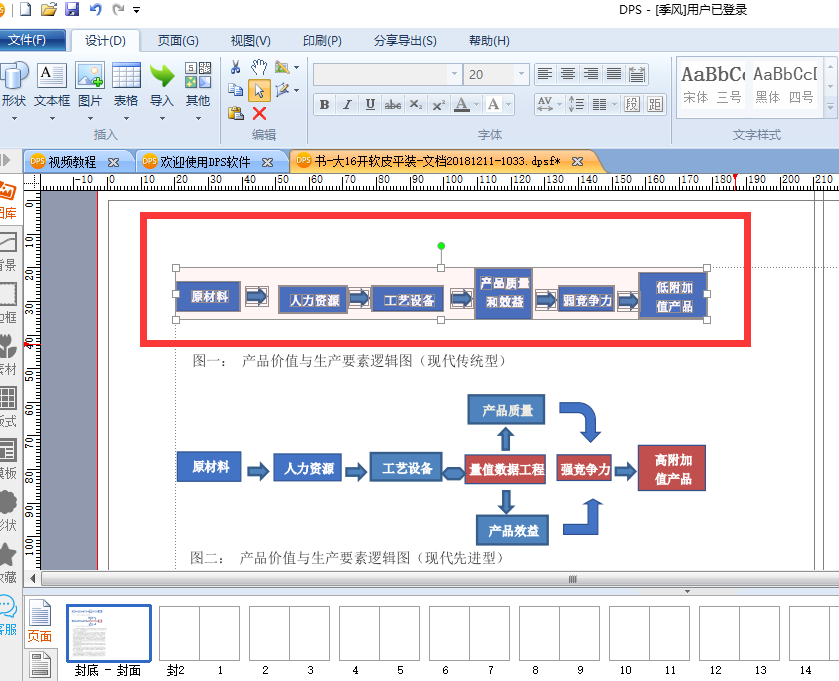Toggle italic formatting button
This screenshot has width=839, height=681.
(x=347, y=104)
